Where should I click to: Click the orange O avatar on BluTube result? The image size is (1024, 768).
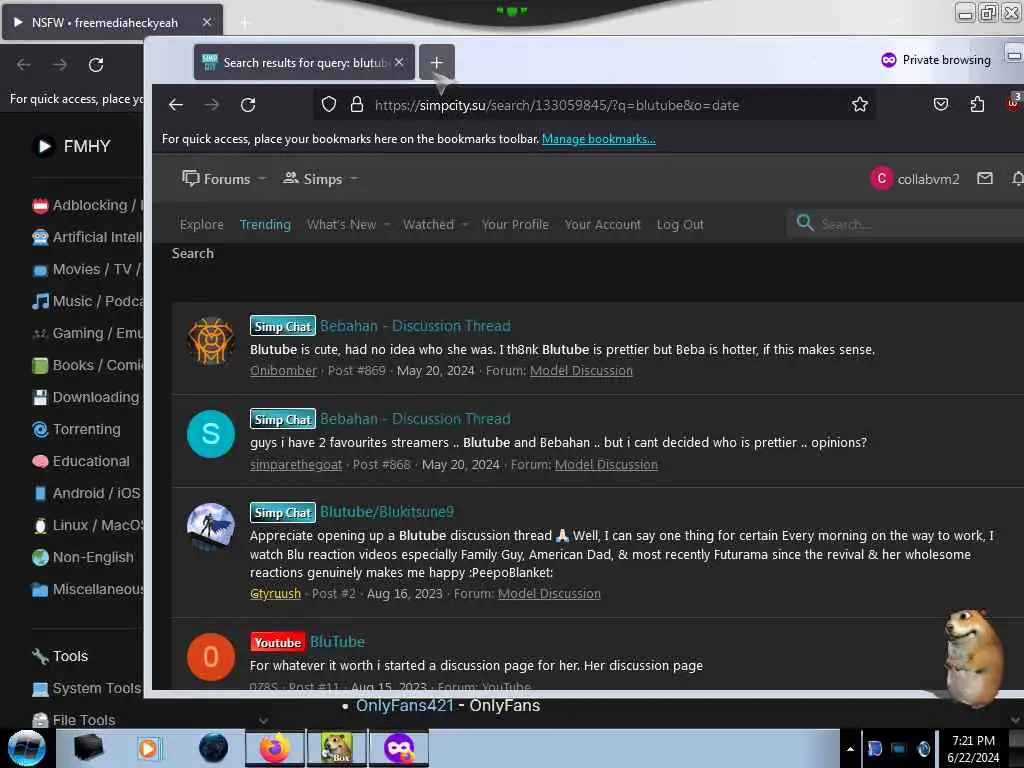pos(210,657)
